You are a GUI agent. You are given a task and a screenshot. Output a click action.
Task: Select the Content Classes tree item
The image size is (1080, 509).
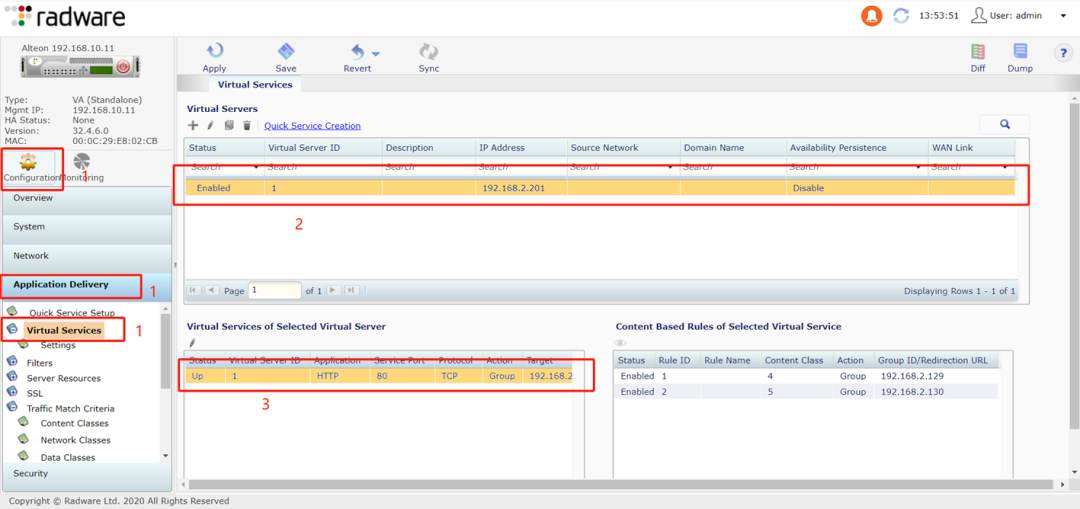tap(74, 424)
